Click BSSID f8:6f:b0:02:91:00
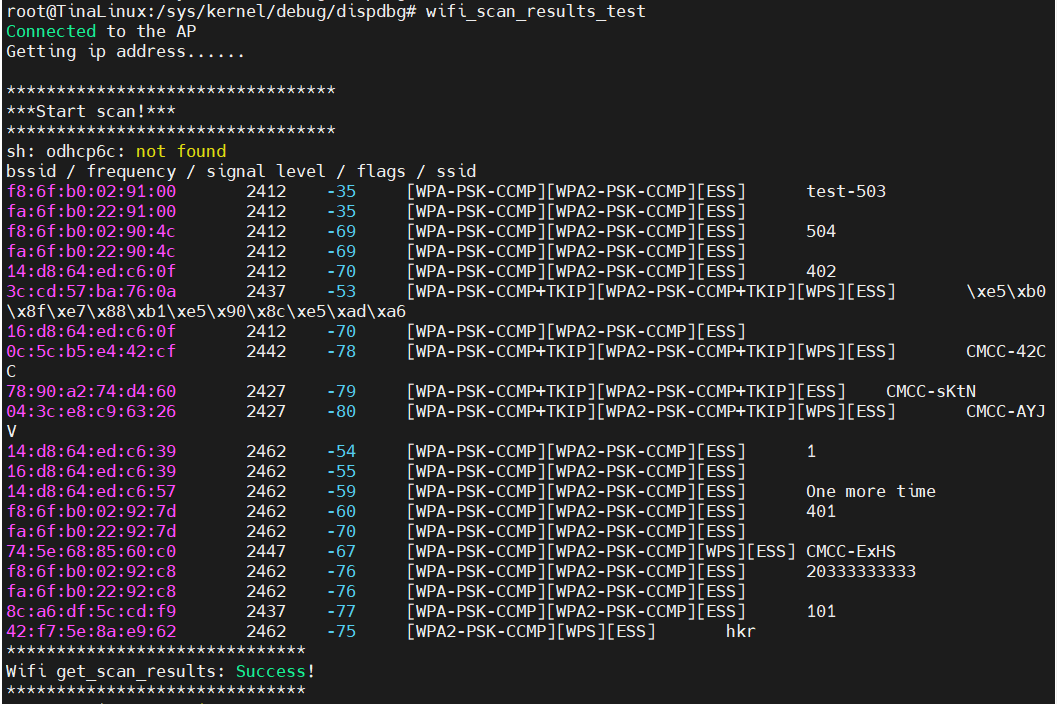Screen dimensions: 1057x704 pos(91,192)
